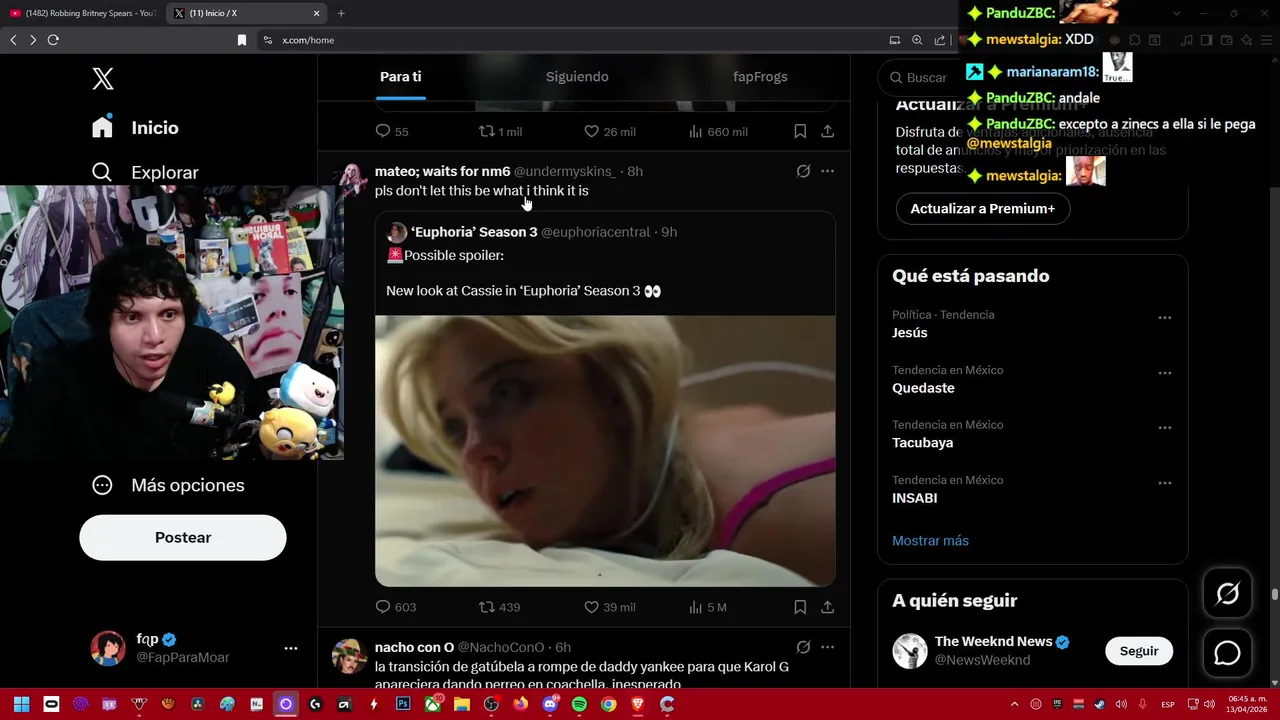
Task: Like the top post with 26 mil likes
Action: [591, 131]
